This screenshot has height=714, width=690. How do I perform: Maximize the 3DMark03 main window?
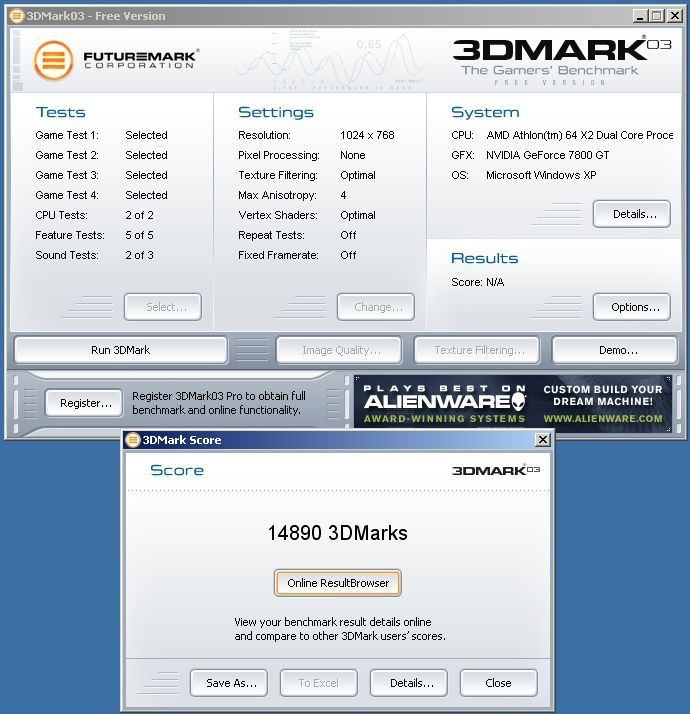(657, 16)
